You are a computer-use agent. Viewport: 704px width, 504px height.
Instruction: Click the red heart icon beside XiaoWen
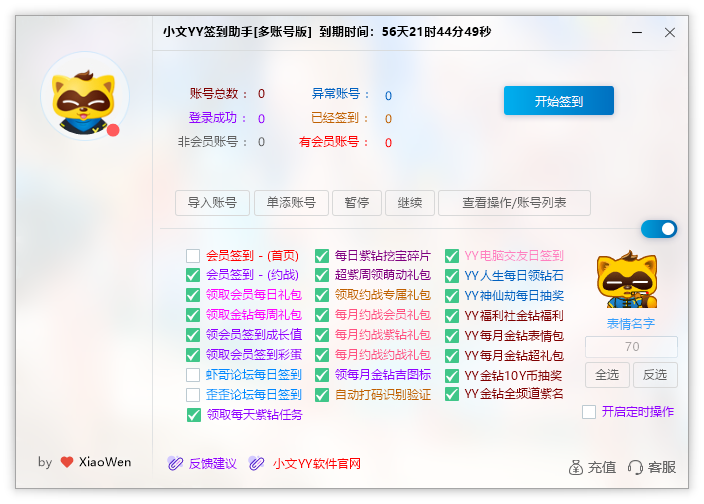point(67,462)
